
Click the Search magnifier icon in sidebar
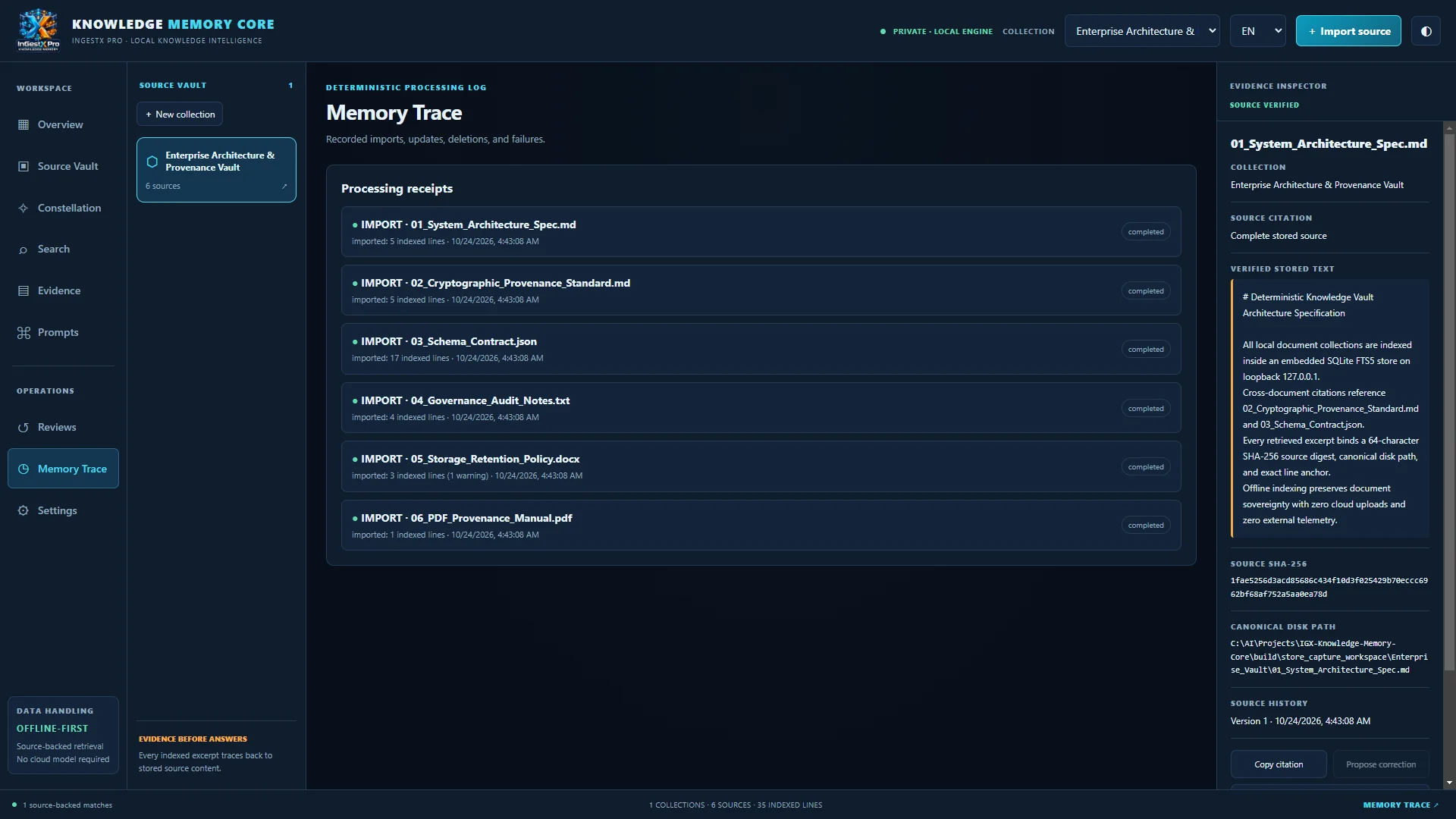(x=24, y=249)
